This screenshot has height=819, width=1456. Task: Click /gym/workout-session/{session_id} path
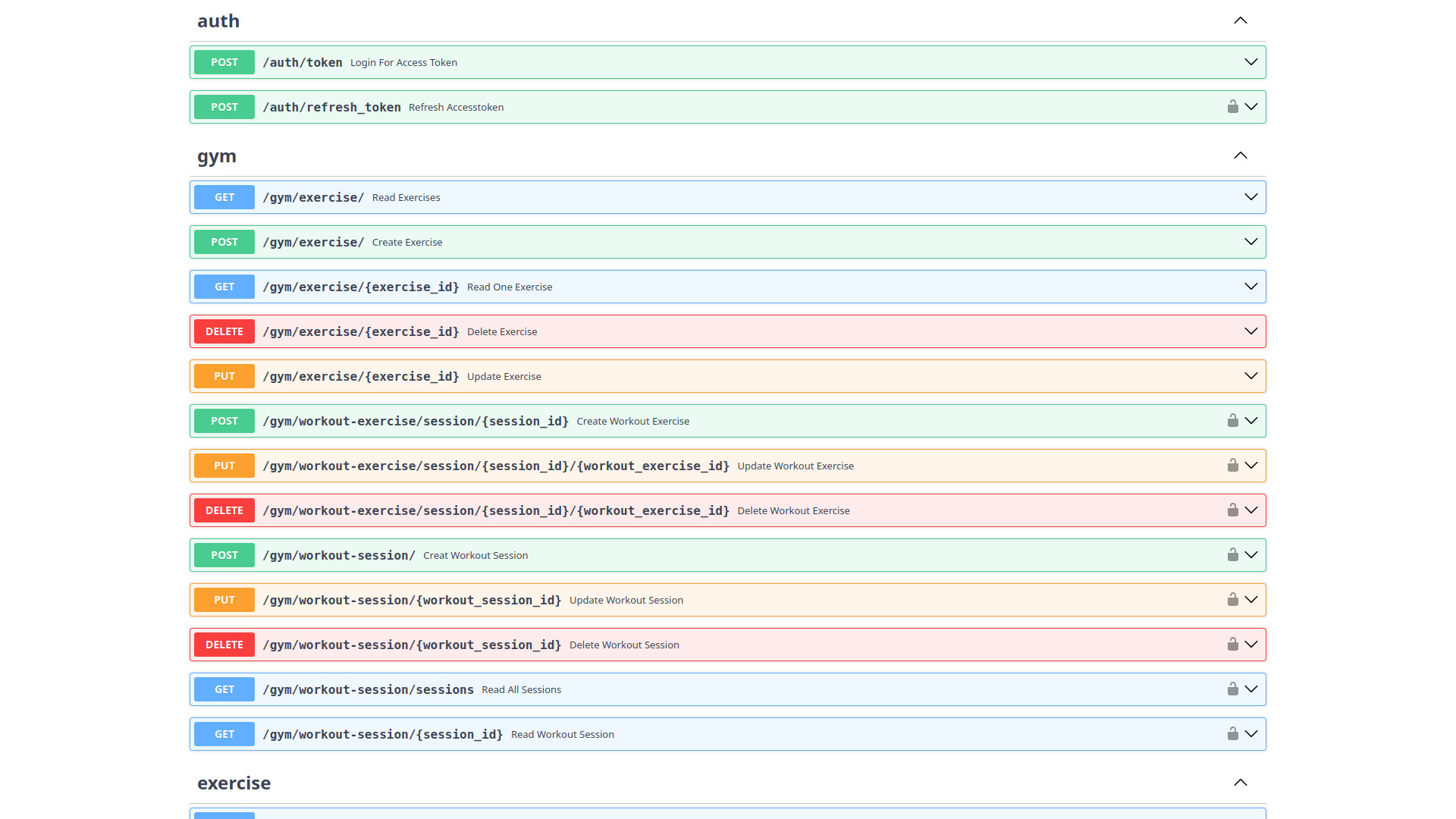(x=383, y=735)
